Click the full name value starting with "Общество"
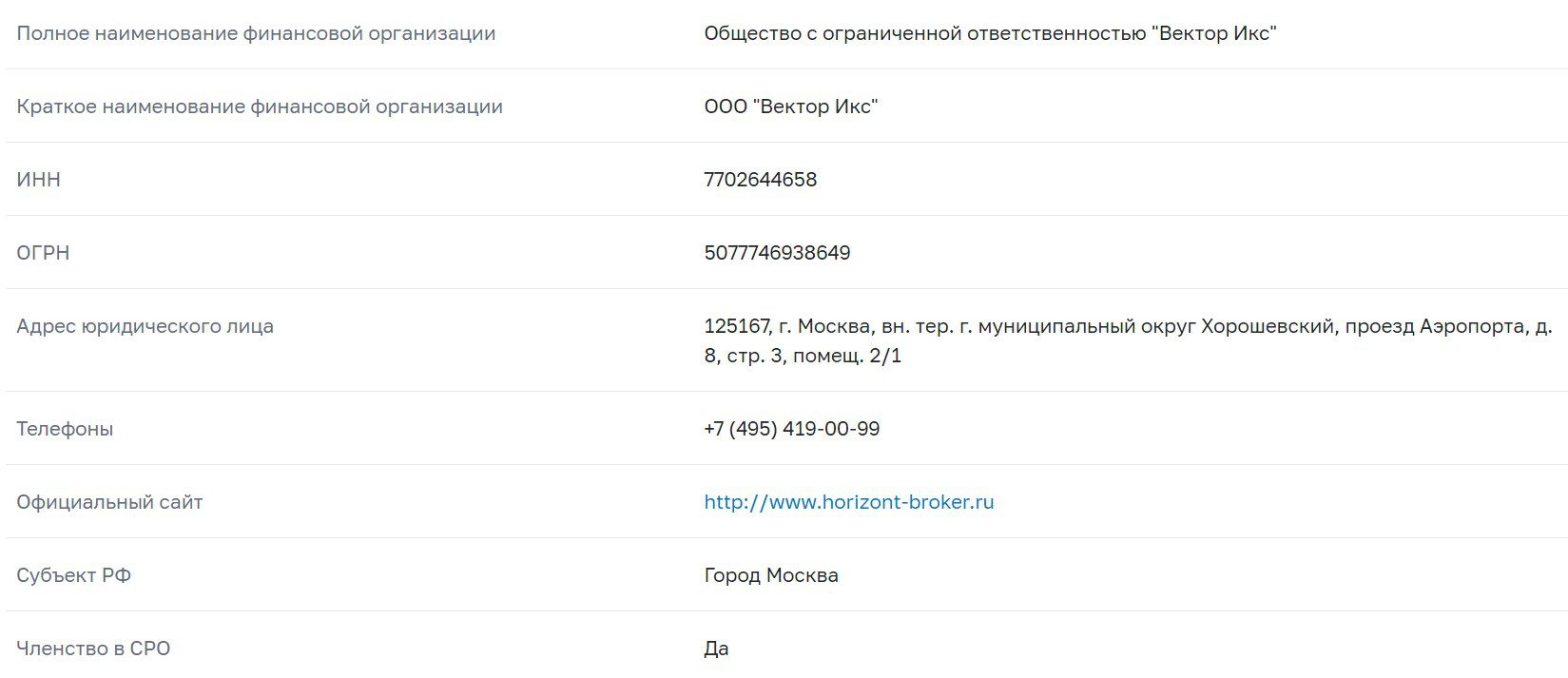This screenshot has height=678, width=1568. pyautogui.click(x=989, y=33)
